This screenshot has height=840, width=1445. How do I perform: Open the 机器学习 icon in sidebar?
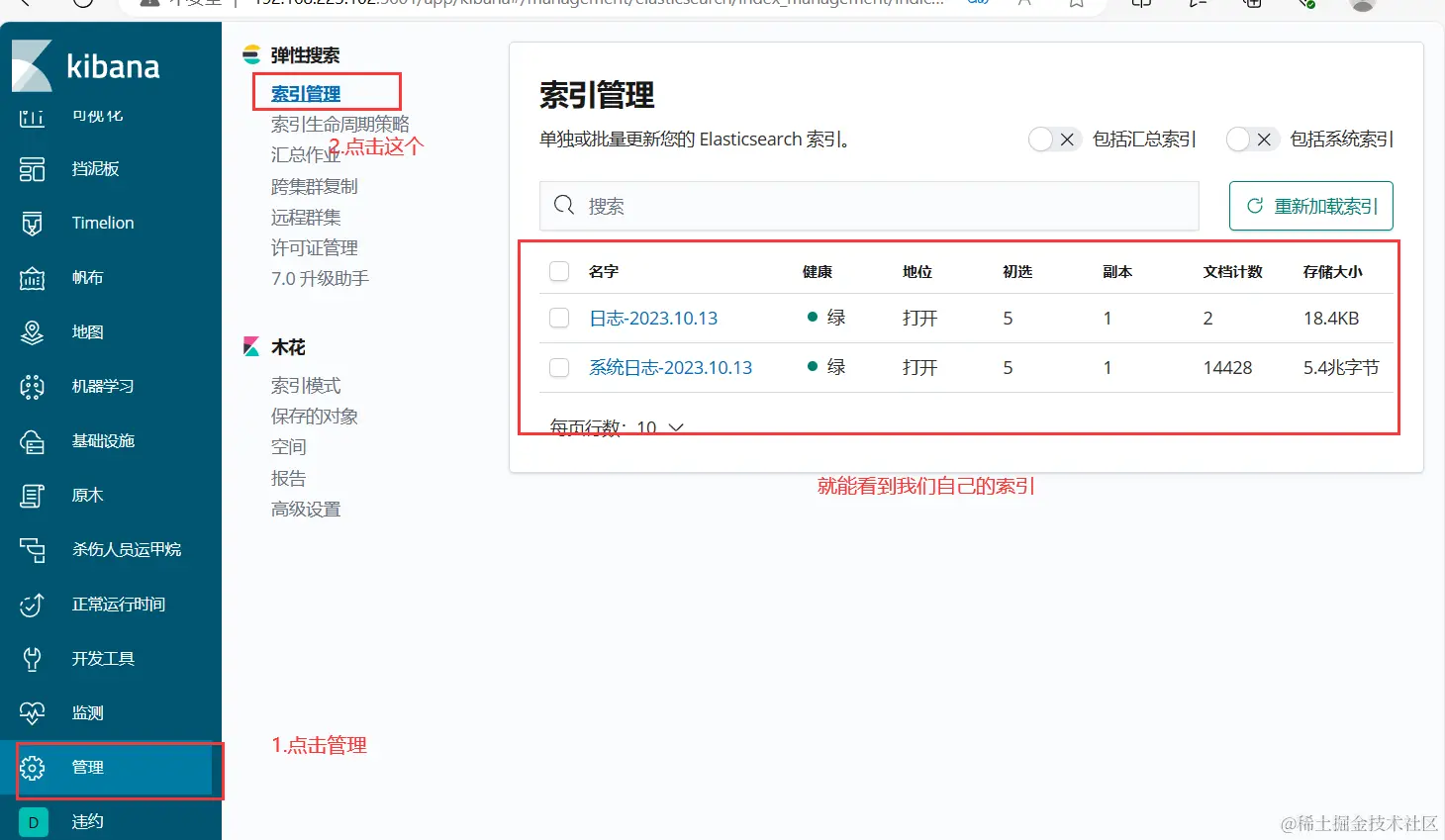pyautogui.click(x=33, y=387)
